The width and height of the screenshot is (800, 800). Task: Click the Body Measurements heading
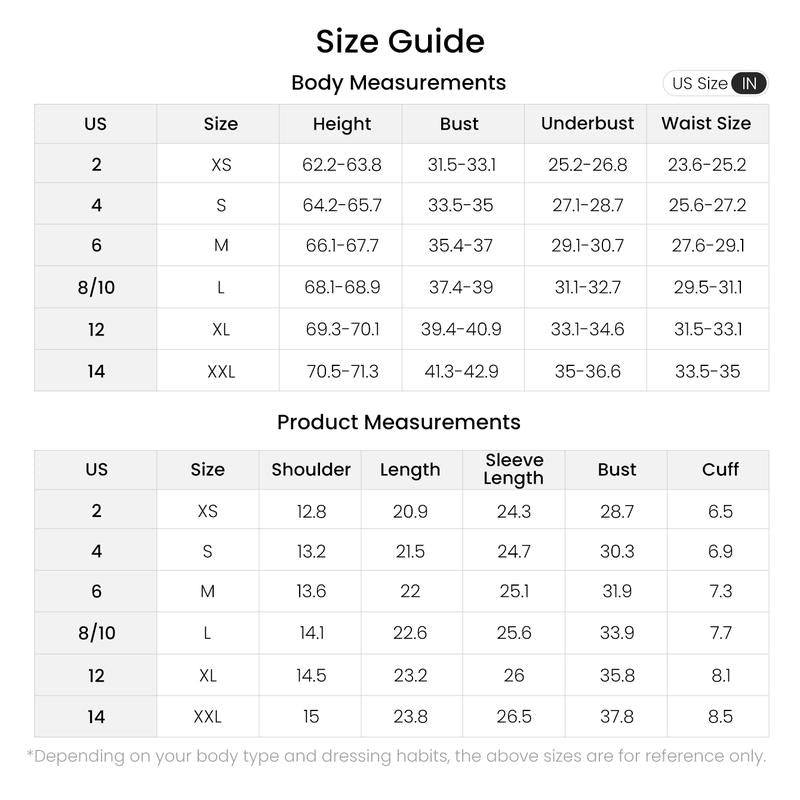click(398, 83)
